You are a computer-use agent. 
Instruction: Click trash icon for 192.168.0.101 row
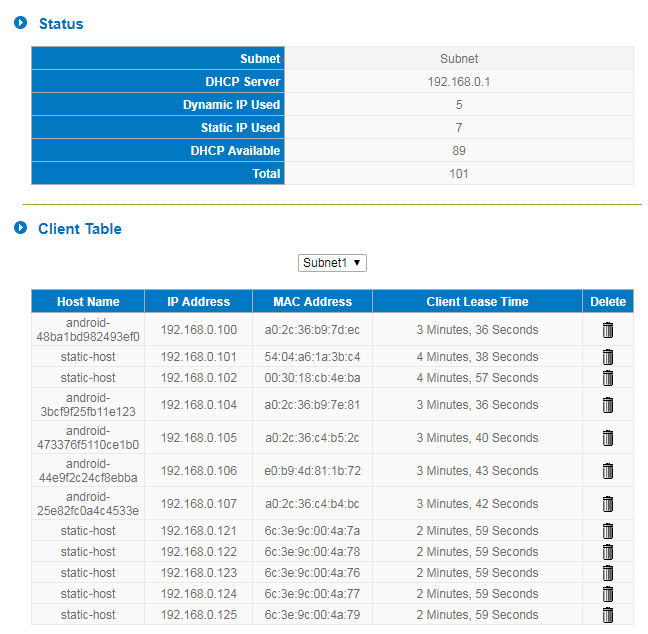[607, 357]
